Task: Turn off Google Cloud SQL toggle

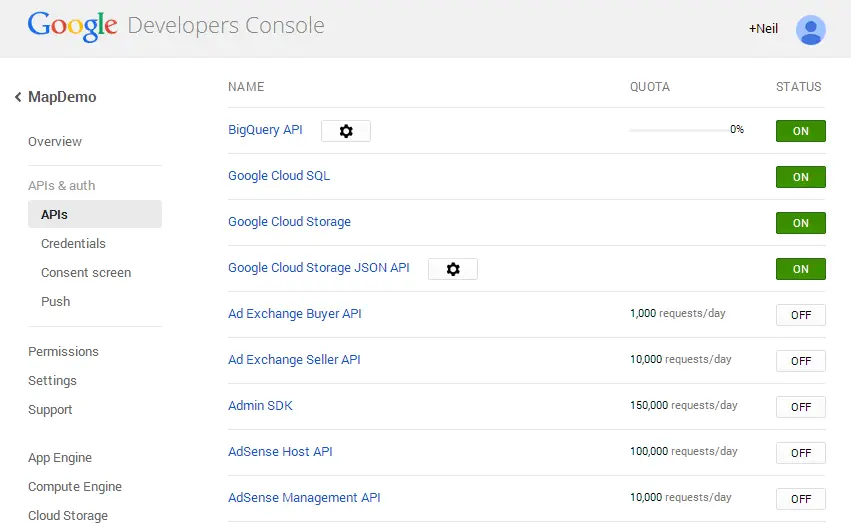Action: coord(801,177)
